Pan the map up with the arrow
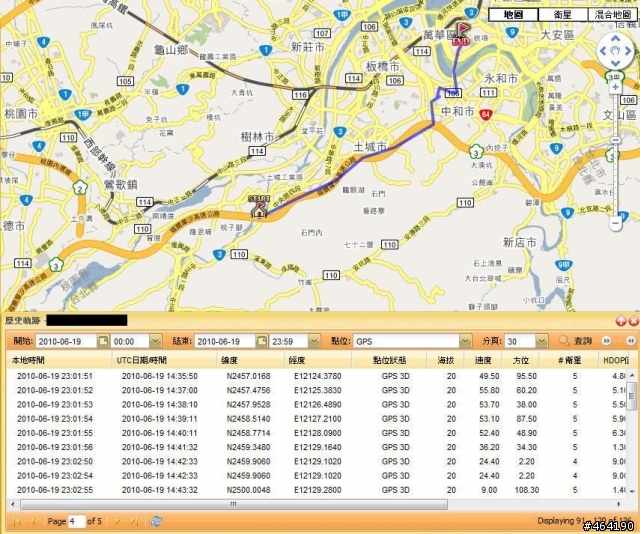 click(615, 39)
